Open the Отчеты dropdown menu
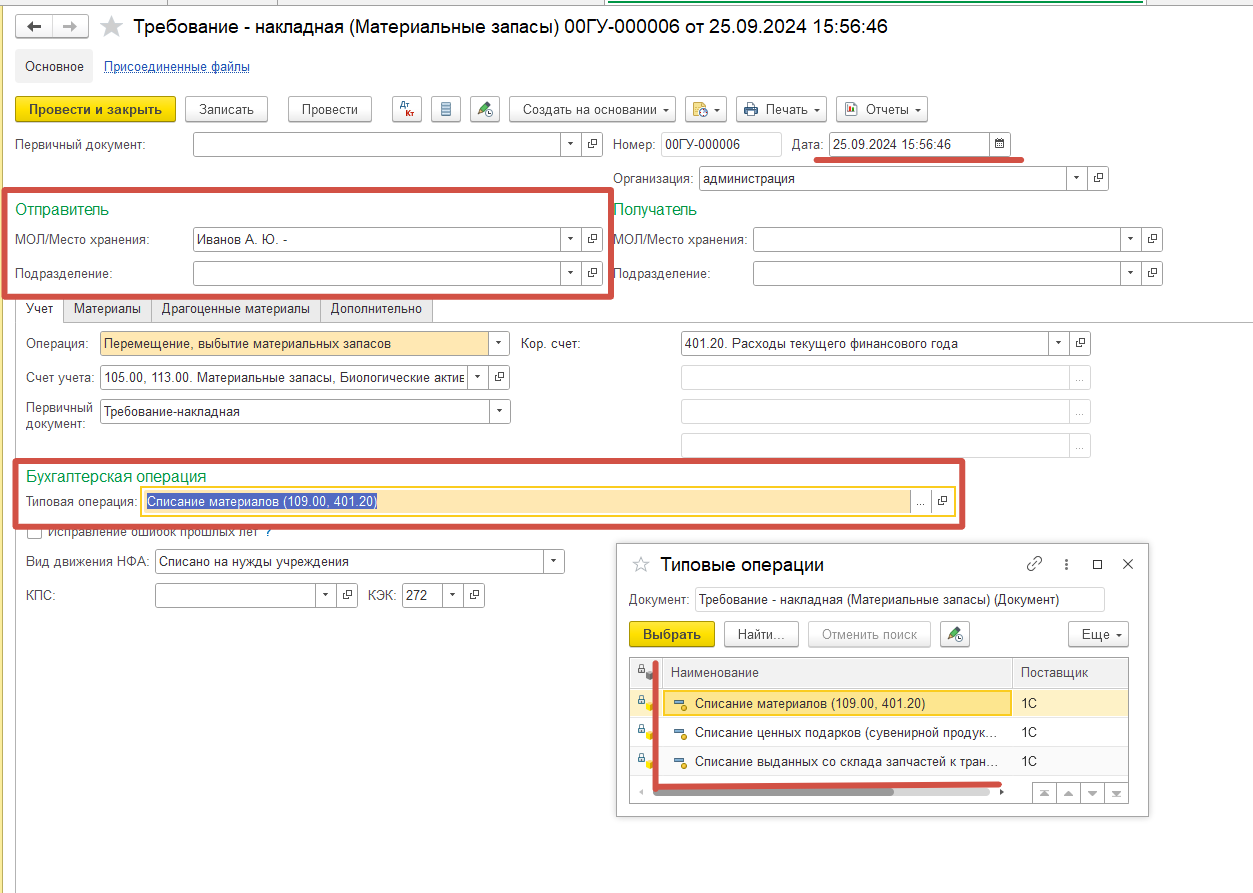 pos(881,109)
